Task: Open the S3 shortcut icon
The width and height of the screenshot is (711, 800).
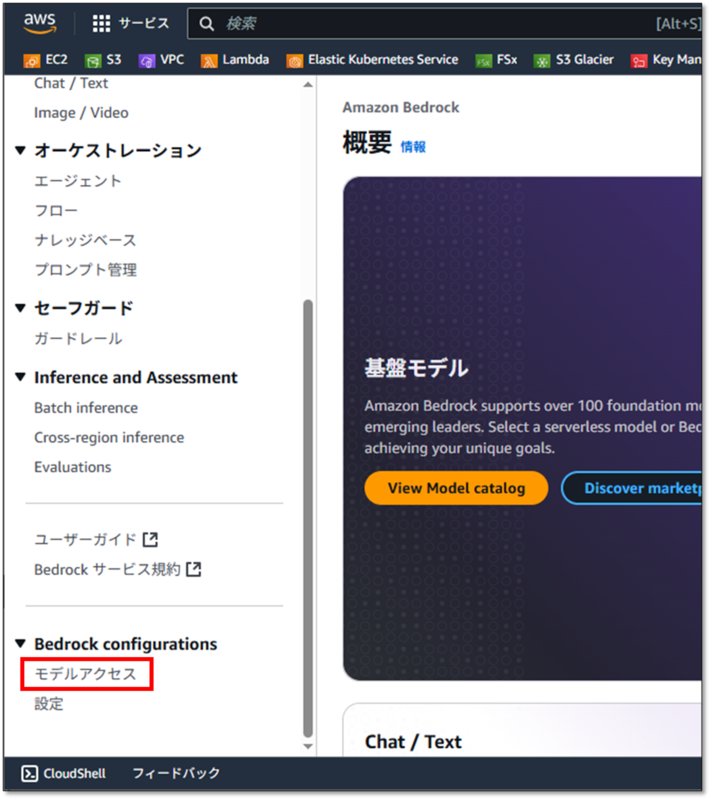Action: 93,61
